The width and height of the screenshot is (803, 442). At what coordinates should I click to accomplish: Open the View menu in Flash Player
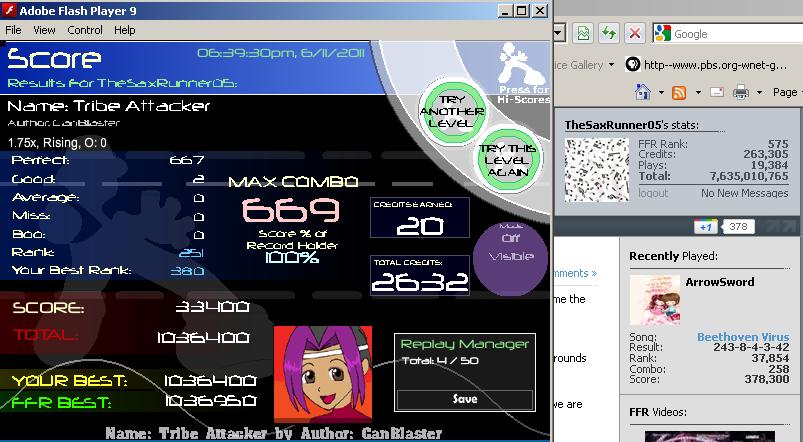[44, 30]
